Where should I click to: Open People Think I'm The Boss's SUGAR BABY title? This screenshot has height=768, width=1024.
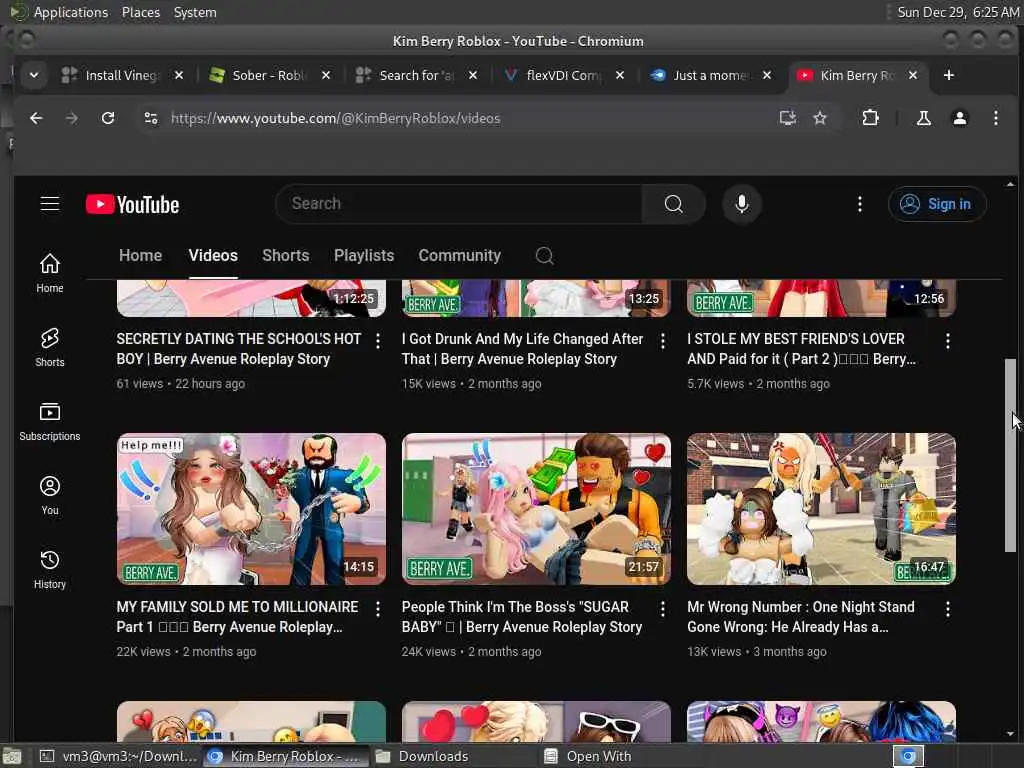(x=522, y=616)
